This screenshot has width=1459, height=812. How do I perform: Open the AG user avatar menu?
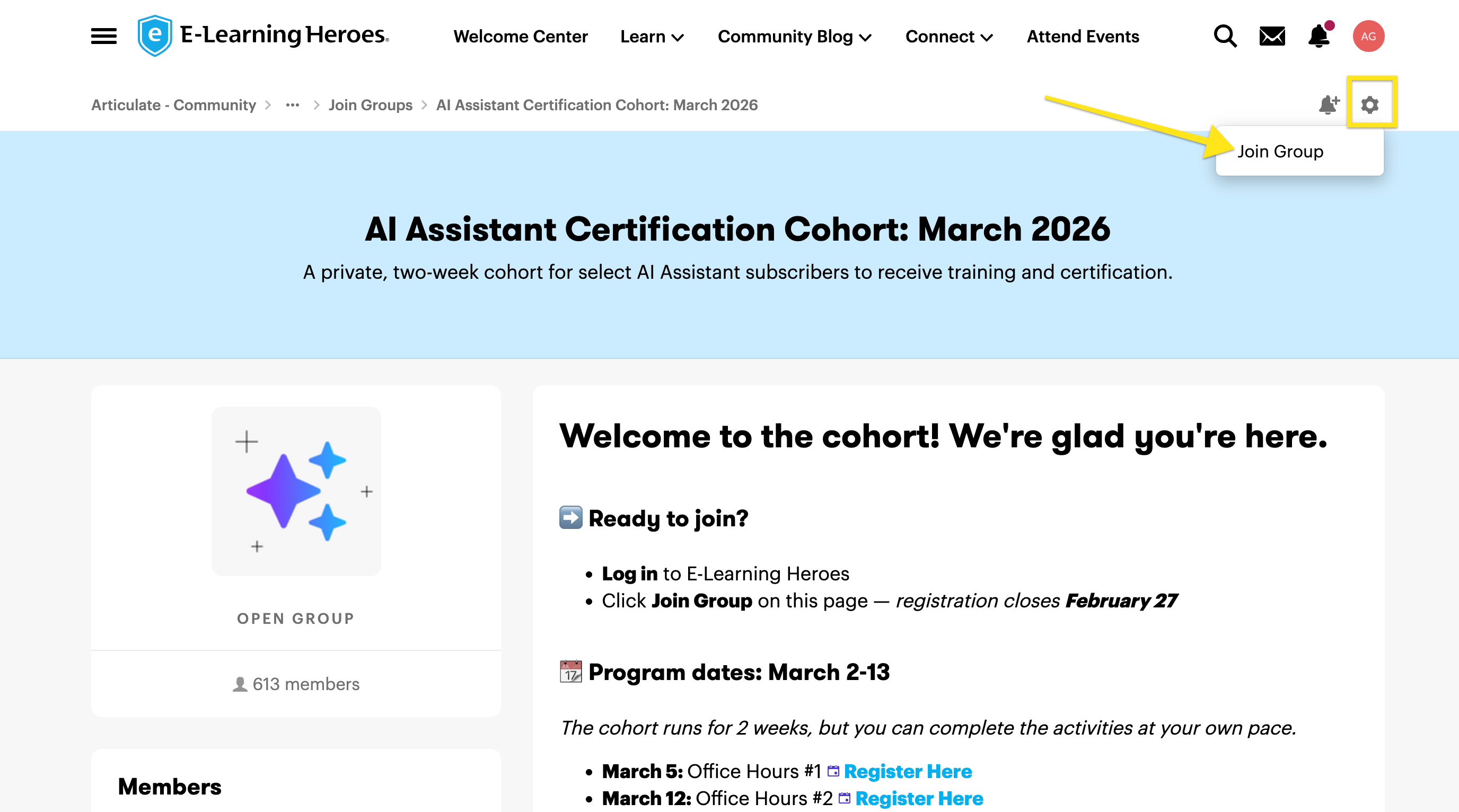(1368, 36)
